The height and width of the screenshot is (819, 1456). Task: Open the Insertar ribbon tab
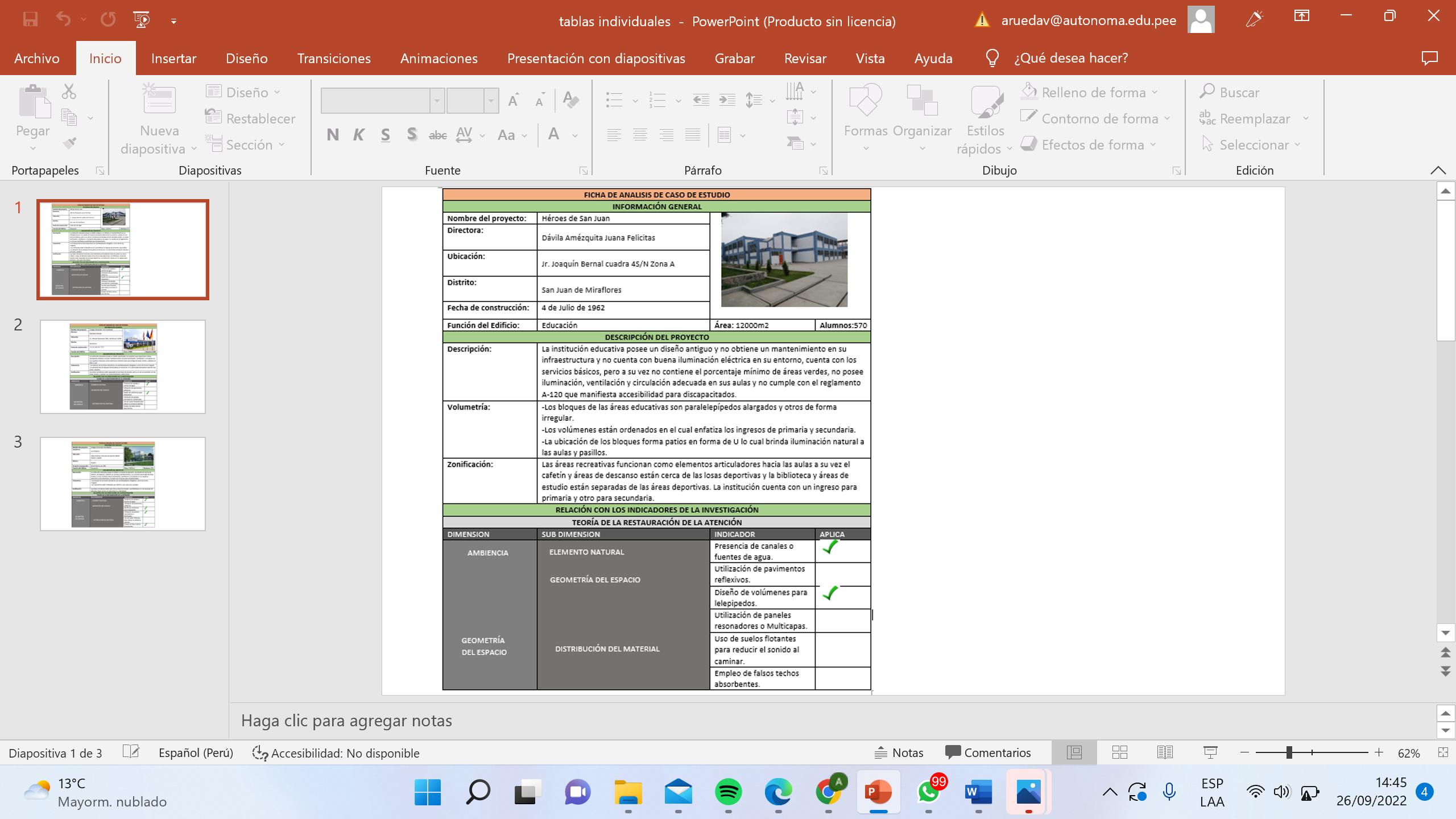pos(173,58)
